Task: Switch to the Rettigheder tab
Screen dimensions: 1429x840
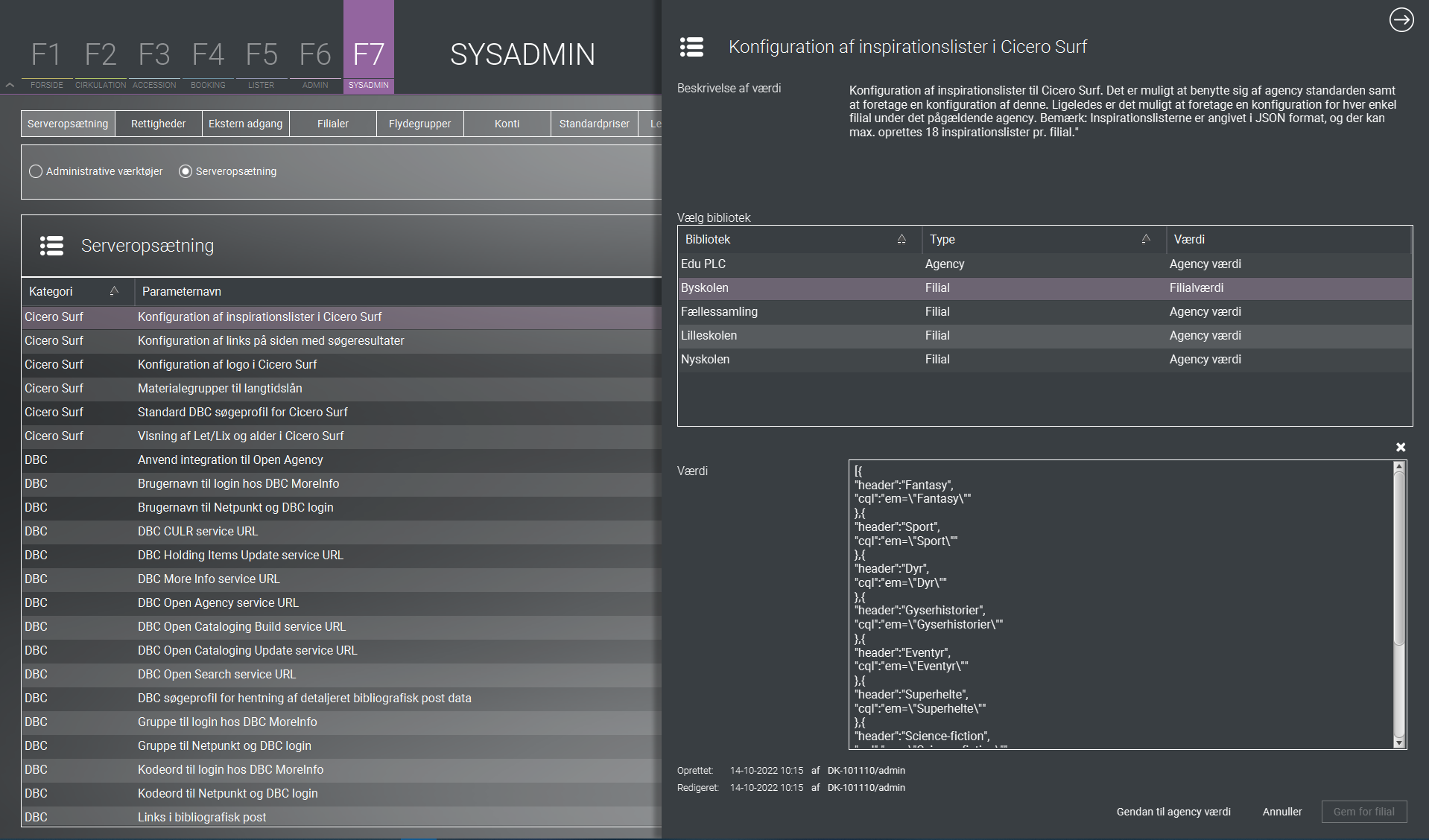Action: pos(159,124)
